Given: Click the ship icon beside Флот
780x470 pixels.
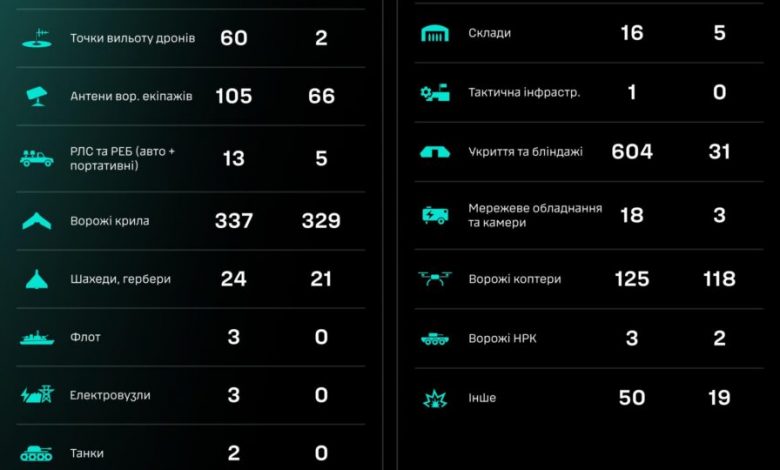Looking at the screenshot, I should (x=37, y=337).
